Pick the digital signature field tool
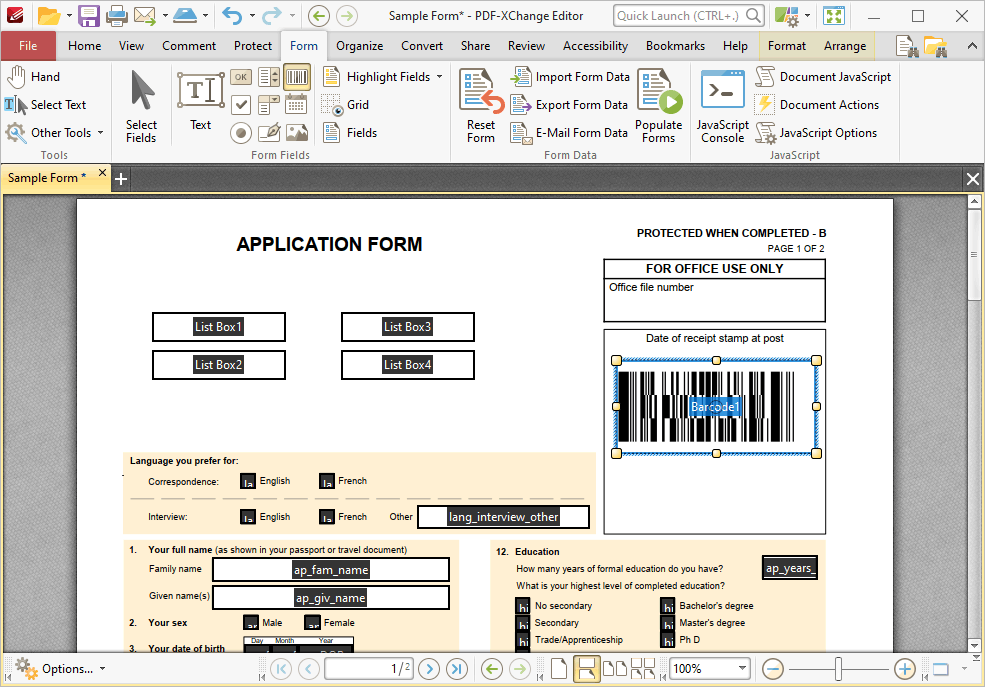 tap(269, 133)
